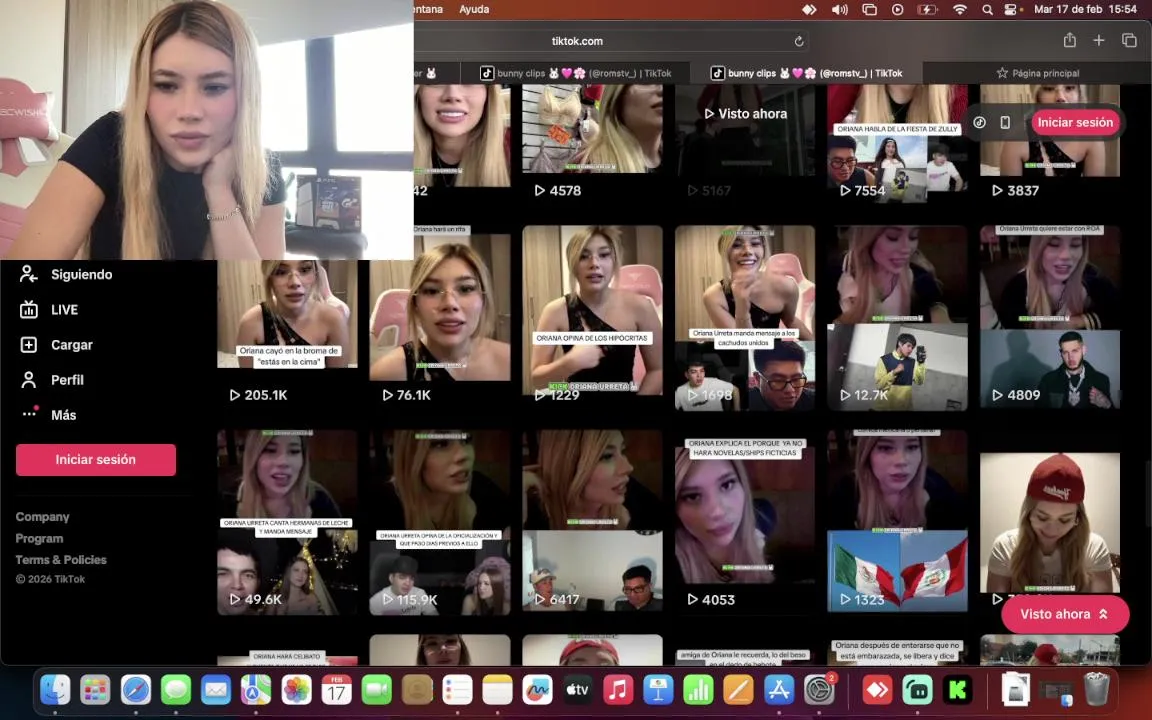1152x720 pixels.
Task: Click the battery status icon
Action: [927, 10]
